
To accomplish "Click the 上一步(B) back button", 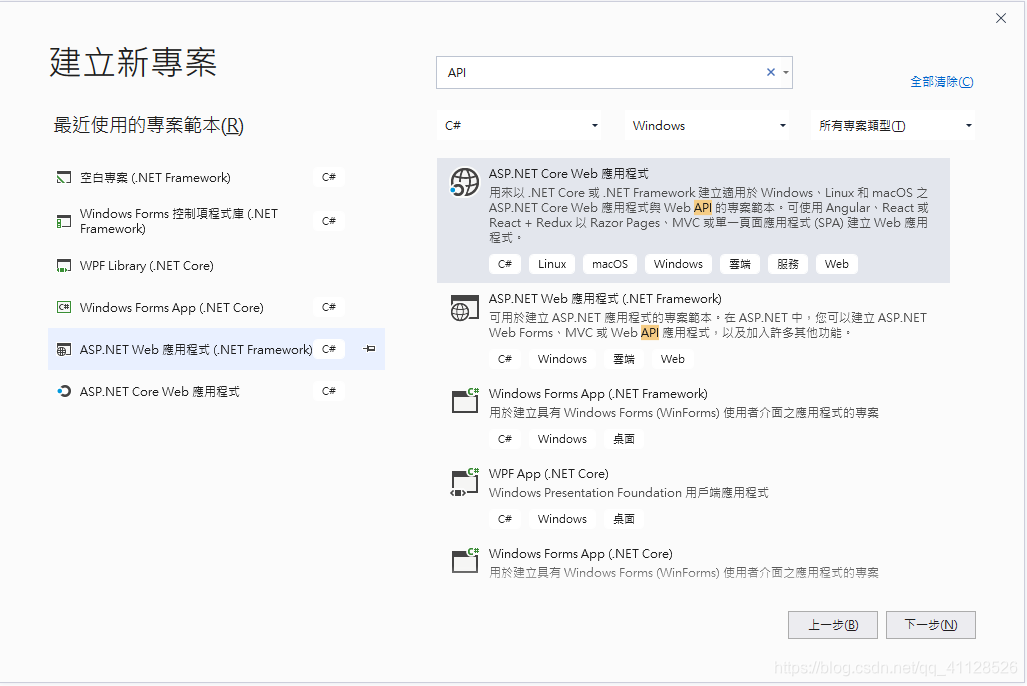I will pyautogui.click(x=832, y=624).
